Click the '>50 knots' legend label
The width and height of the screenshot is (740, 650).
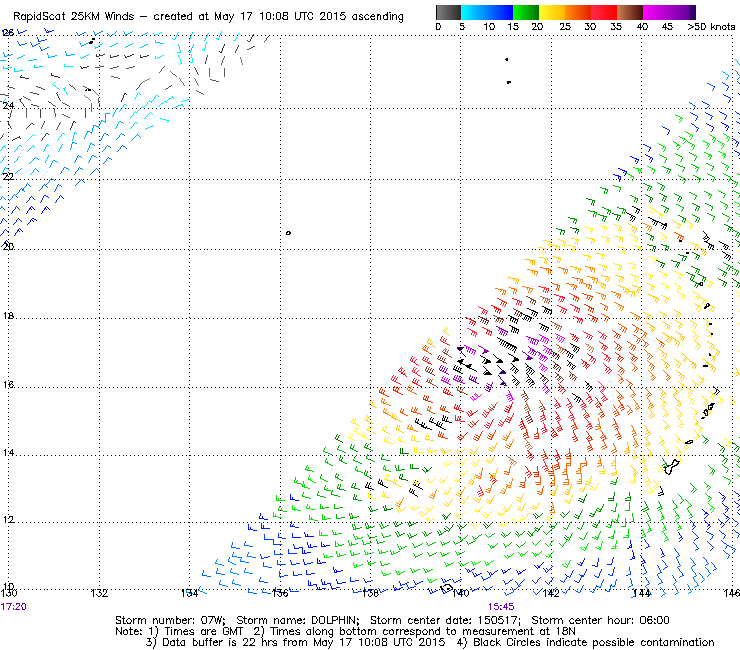coord(711,27)
